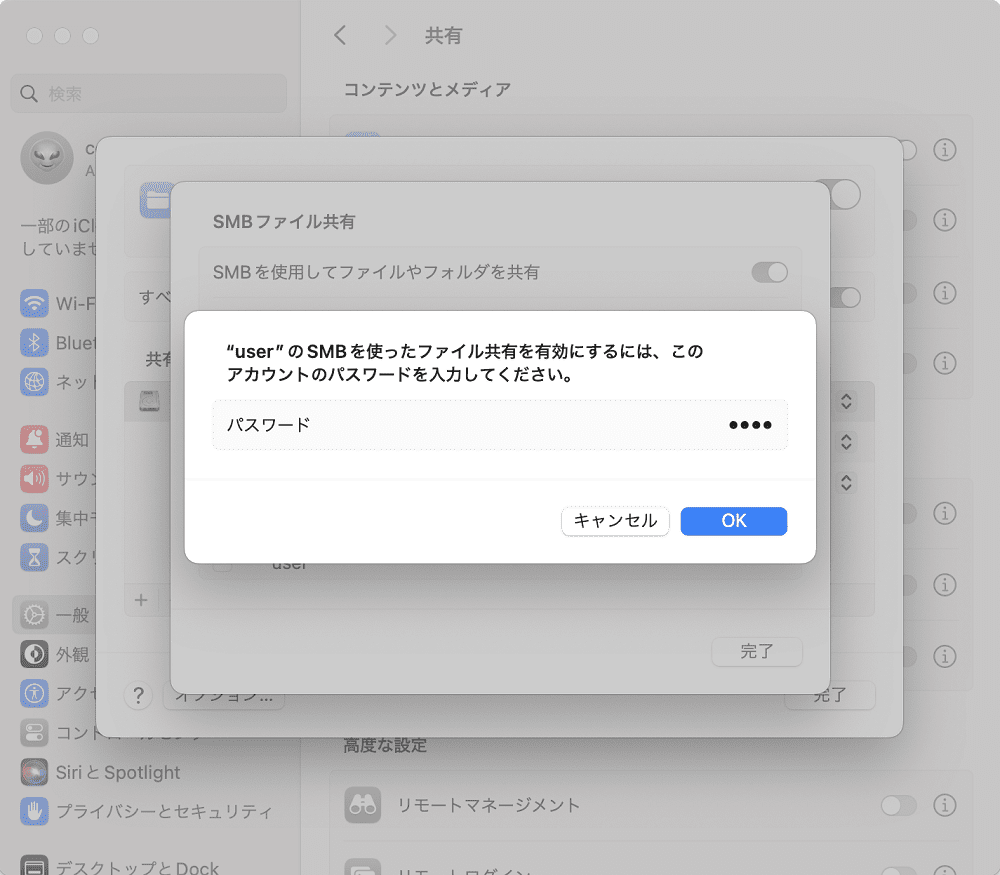The width and height of the screenshot is (1000, 875).
Task: Click the キャンセル button
Action: coord(615,521)
